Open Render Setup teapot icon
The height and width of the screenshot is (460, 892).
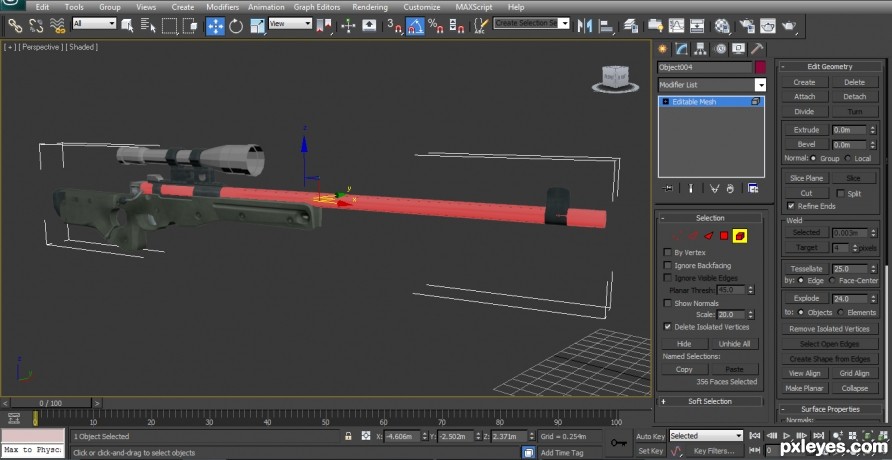click(x=747, y=25)
